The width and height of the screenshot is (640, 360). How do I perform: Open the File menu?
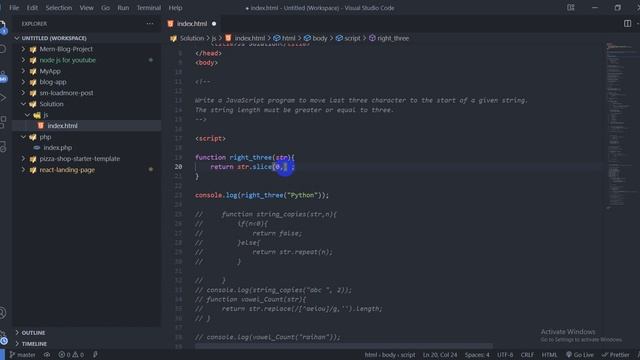click(x=14, y=8)
